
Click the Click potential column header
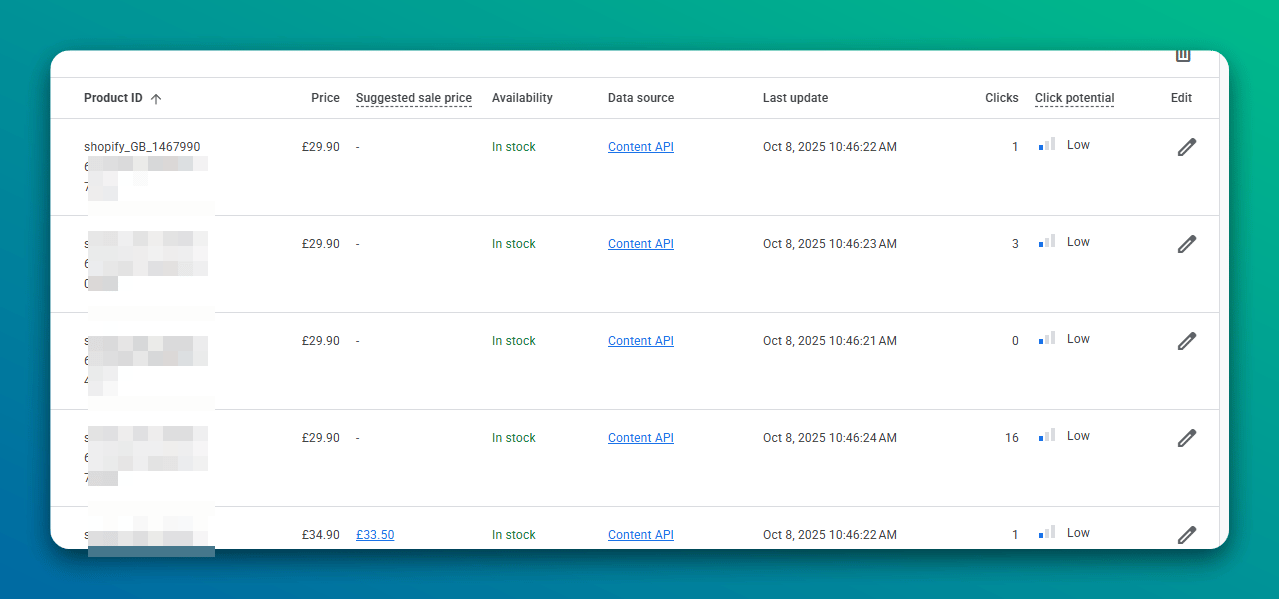[1074, 98]
